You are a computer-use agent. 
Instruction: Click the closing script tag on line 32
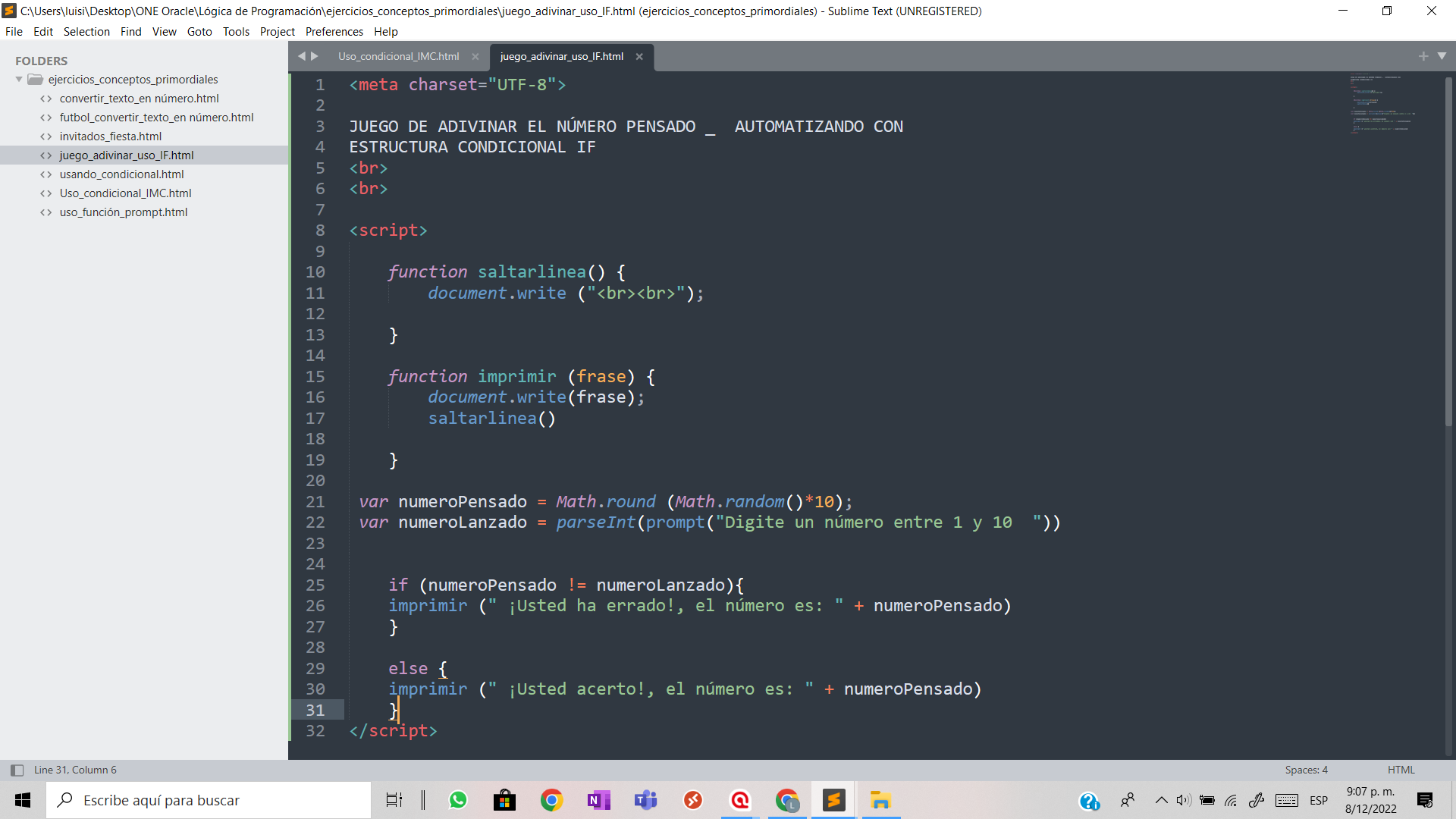(x=393, y=731)
